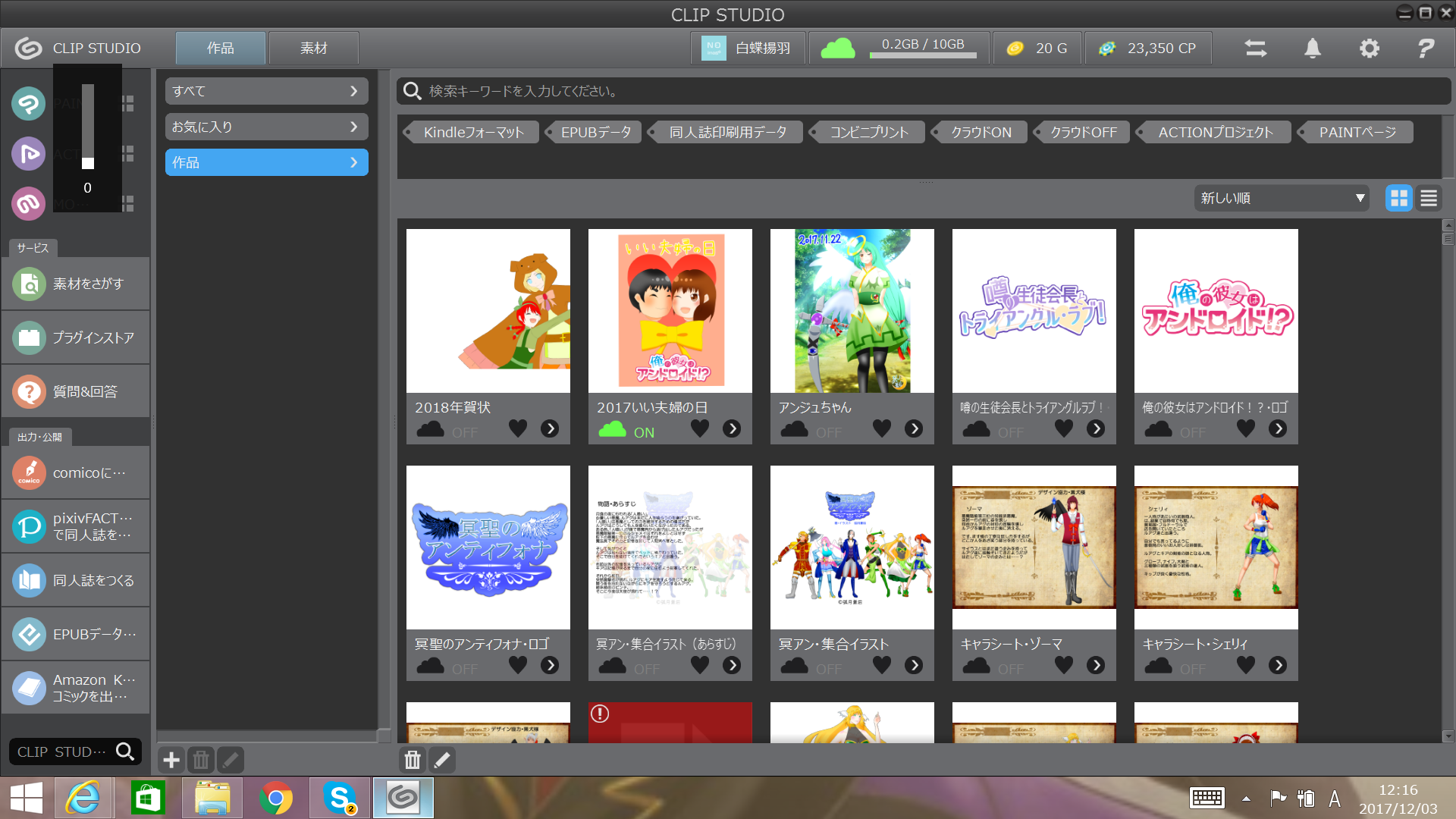Click the plus icon to add a folder
Viewport: 1456px width, 819px height.
[171, 759]
